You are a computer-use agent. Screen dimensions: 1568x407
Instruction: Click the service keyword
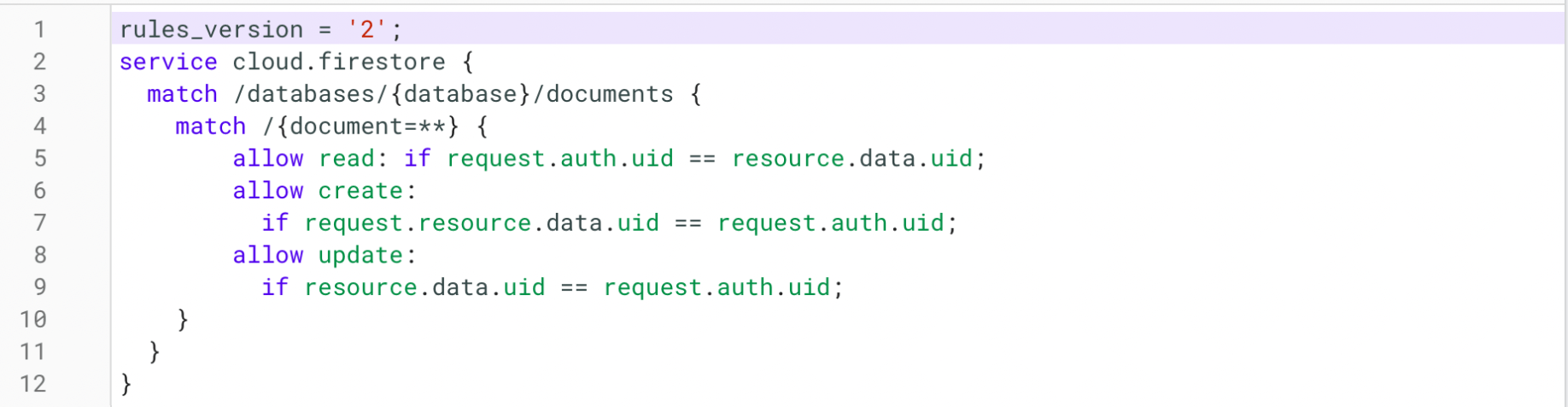pyautogui.click(x=168, y=62)
